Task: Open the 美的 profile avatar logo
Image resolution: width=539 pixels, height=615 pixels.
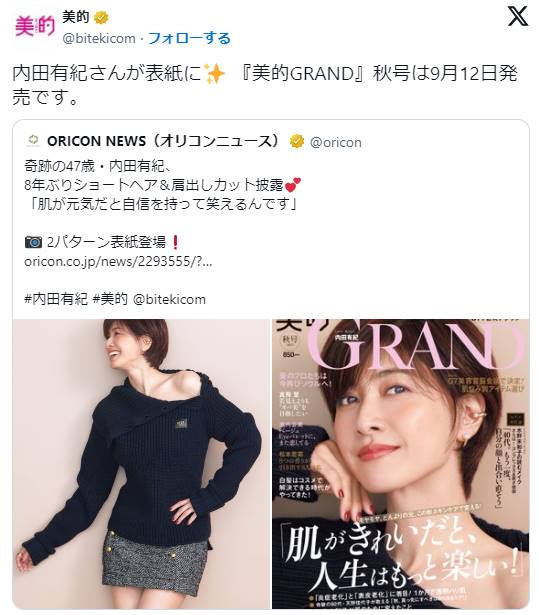Action: click(35, 27)
